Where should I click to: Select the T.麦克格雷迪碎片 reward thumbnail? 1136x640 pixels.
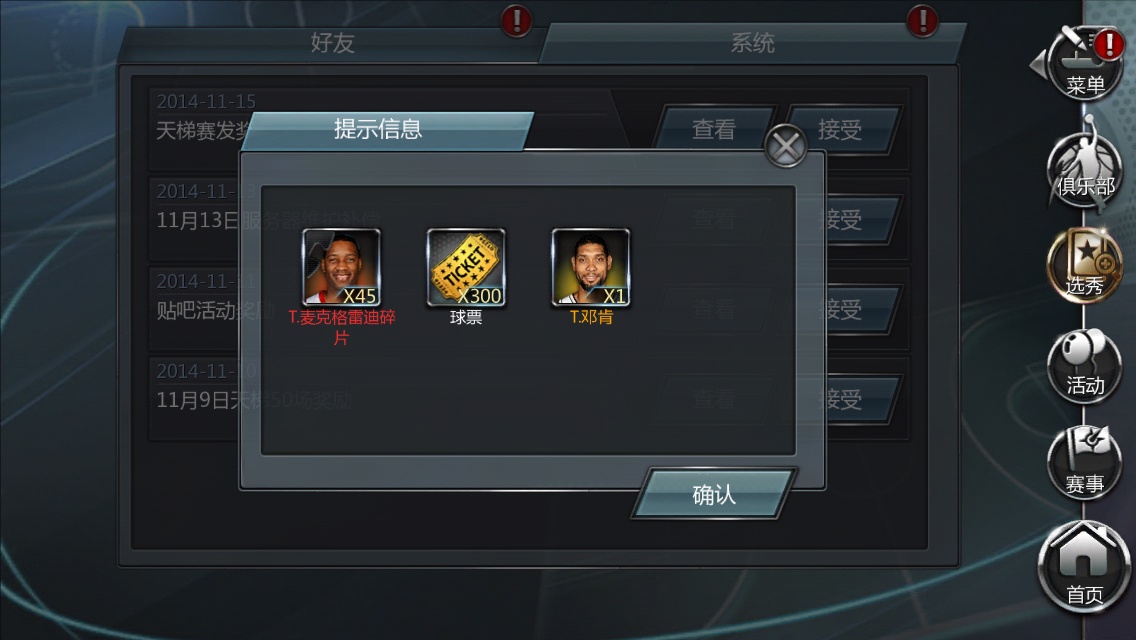[341, 267]
